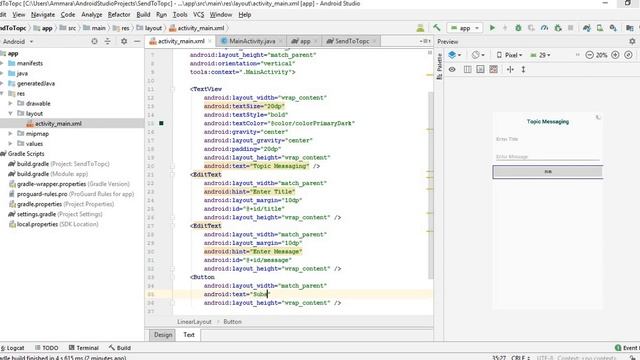Click the frame icon in Preview toolbar

tap(480, 69)
